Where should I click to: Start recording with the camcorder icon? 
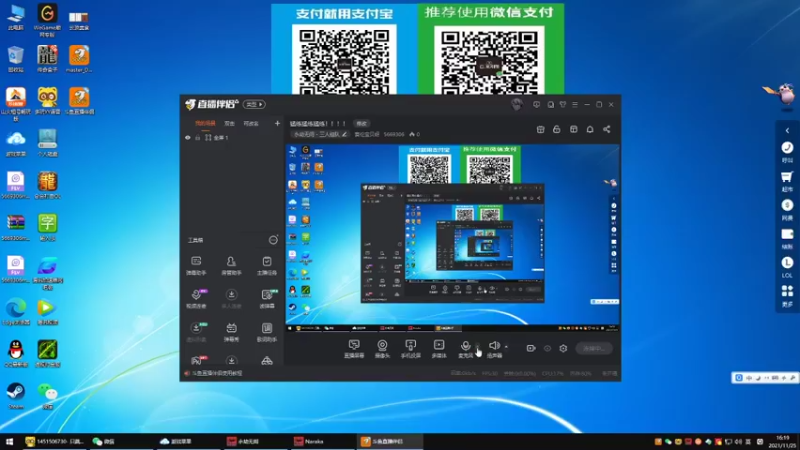(531, 348)
